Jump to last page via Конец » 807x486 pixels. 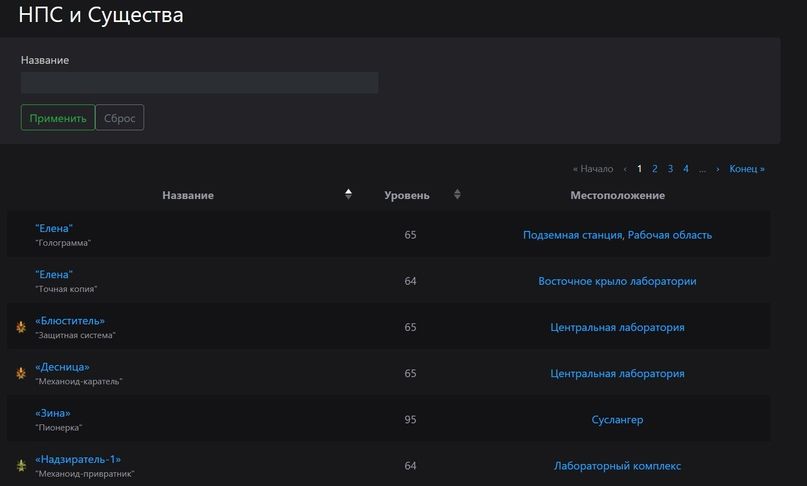[x=747, y=168]
